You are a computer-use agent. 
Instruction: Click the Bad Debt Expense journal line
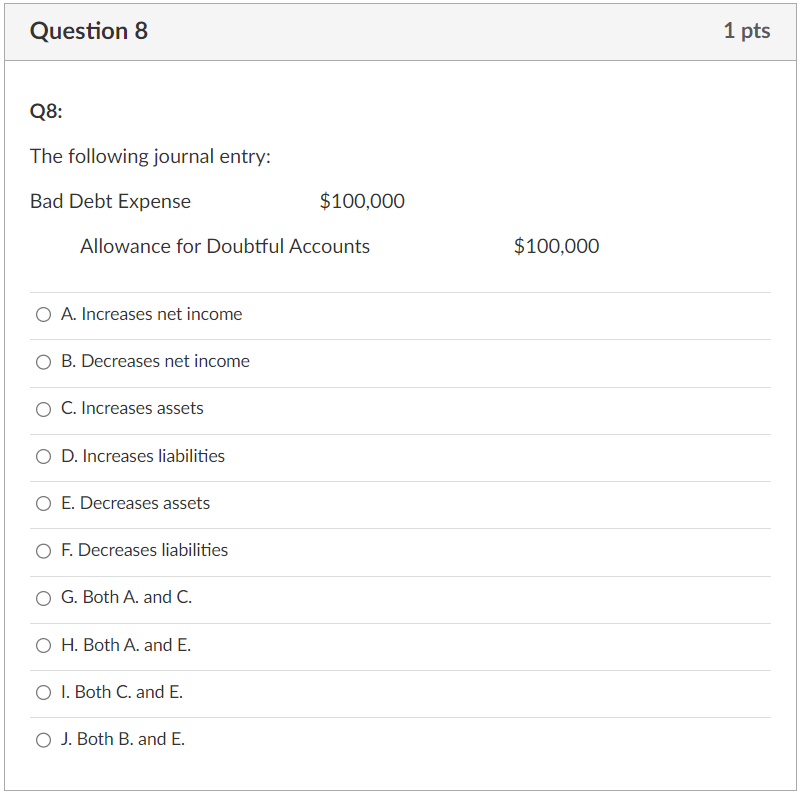[110, 201]
